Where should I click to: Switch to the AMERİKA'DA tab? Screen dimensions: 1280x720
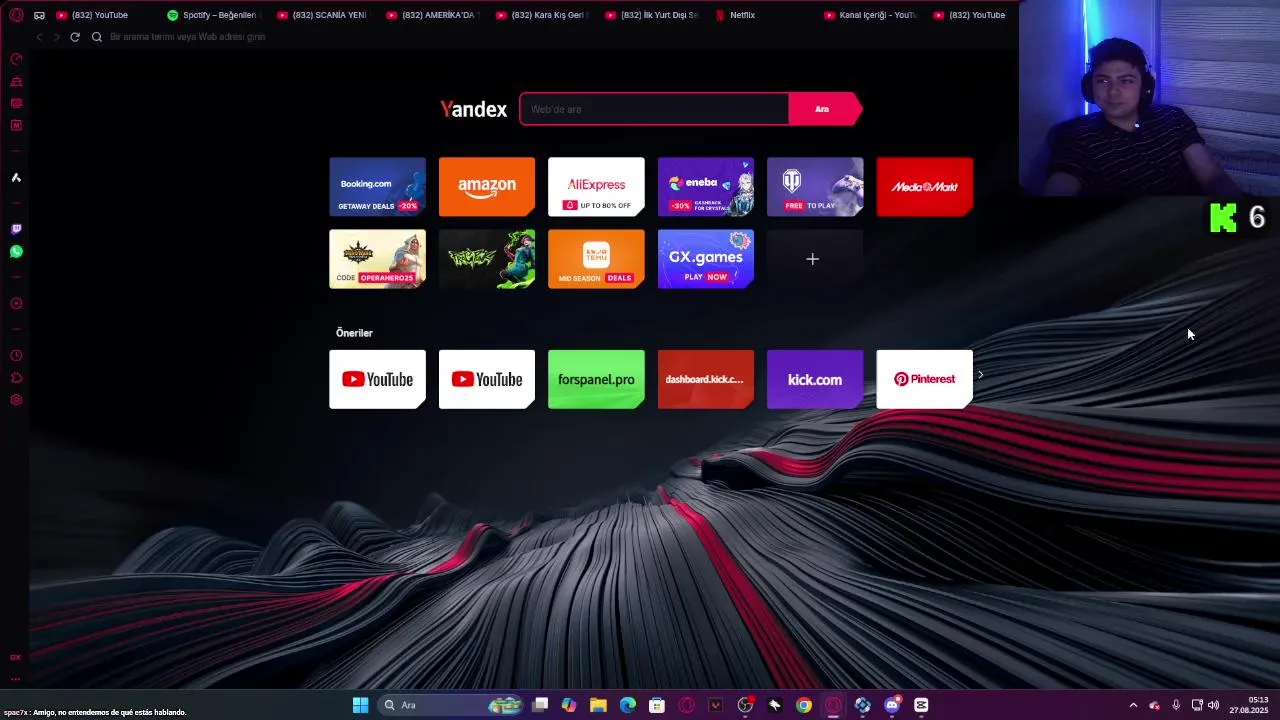431,15
